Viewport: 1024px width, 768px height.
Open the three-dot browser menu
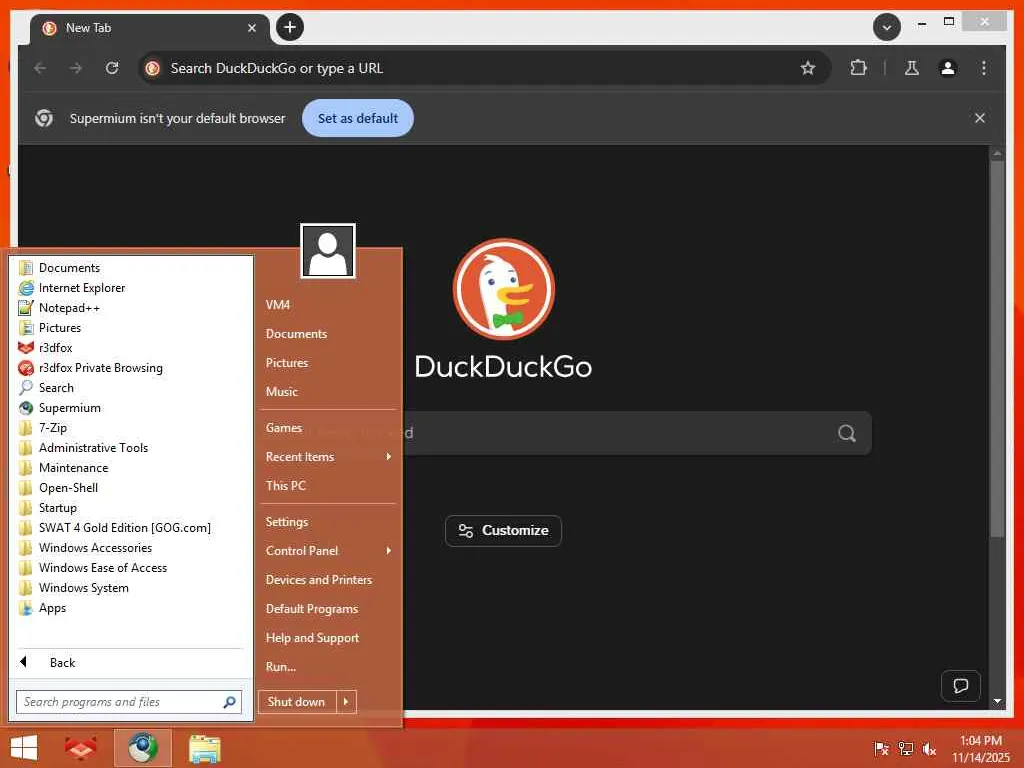(984, 68)
